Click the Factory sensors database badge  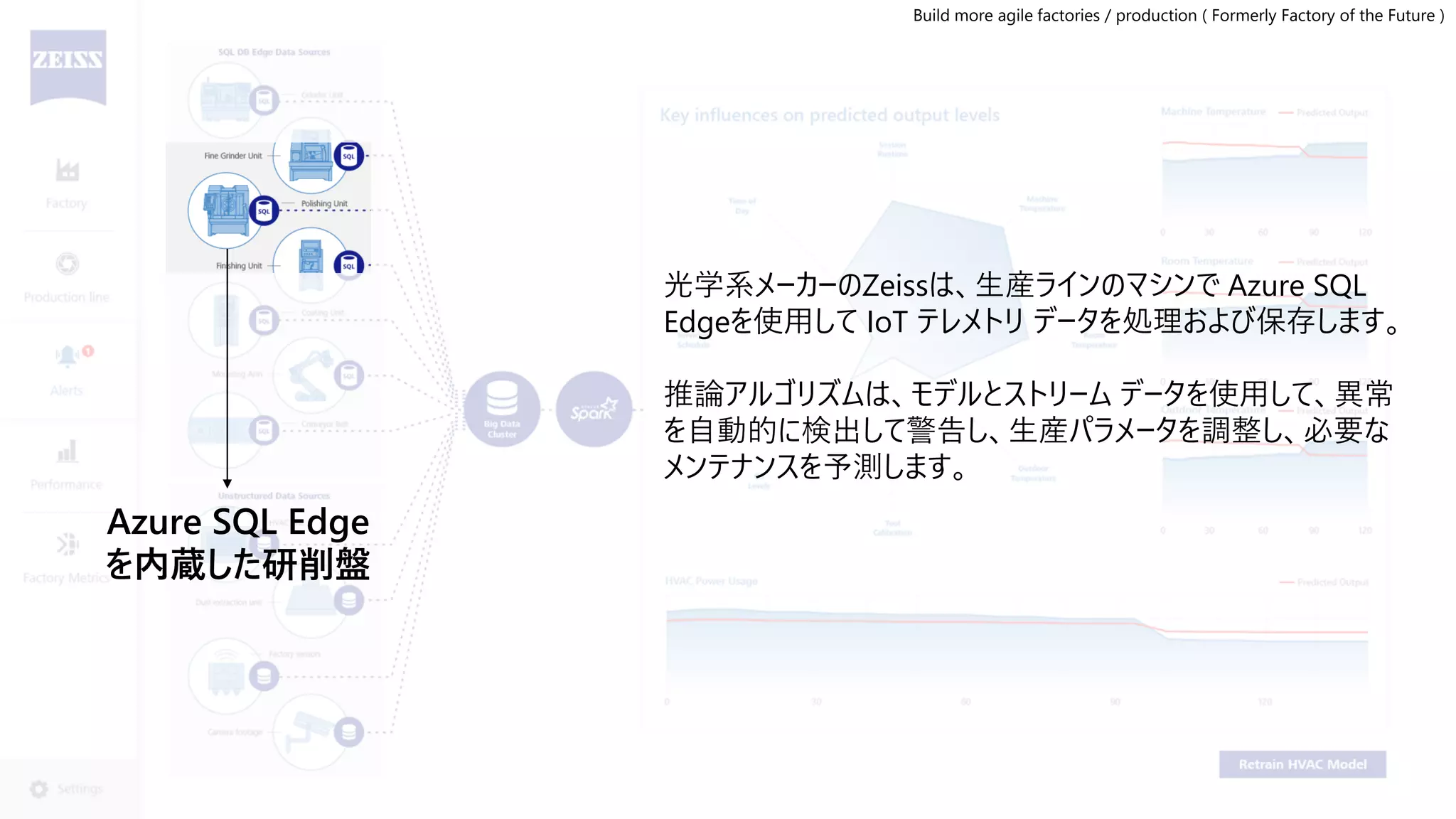[264, 676]
